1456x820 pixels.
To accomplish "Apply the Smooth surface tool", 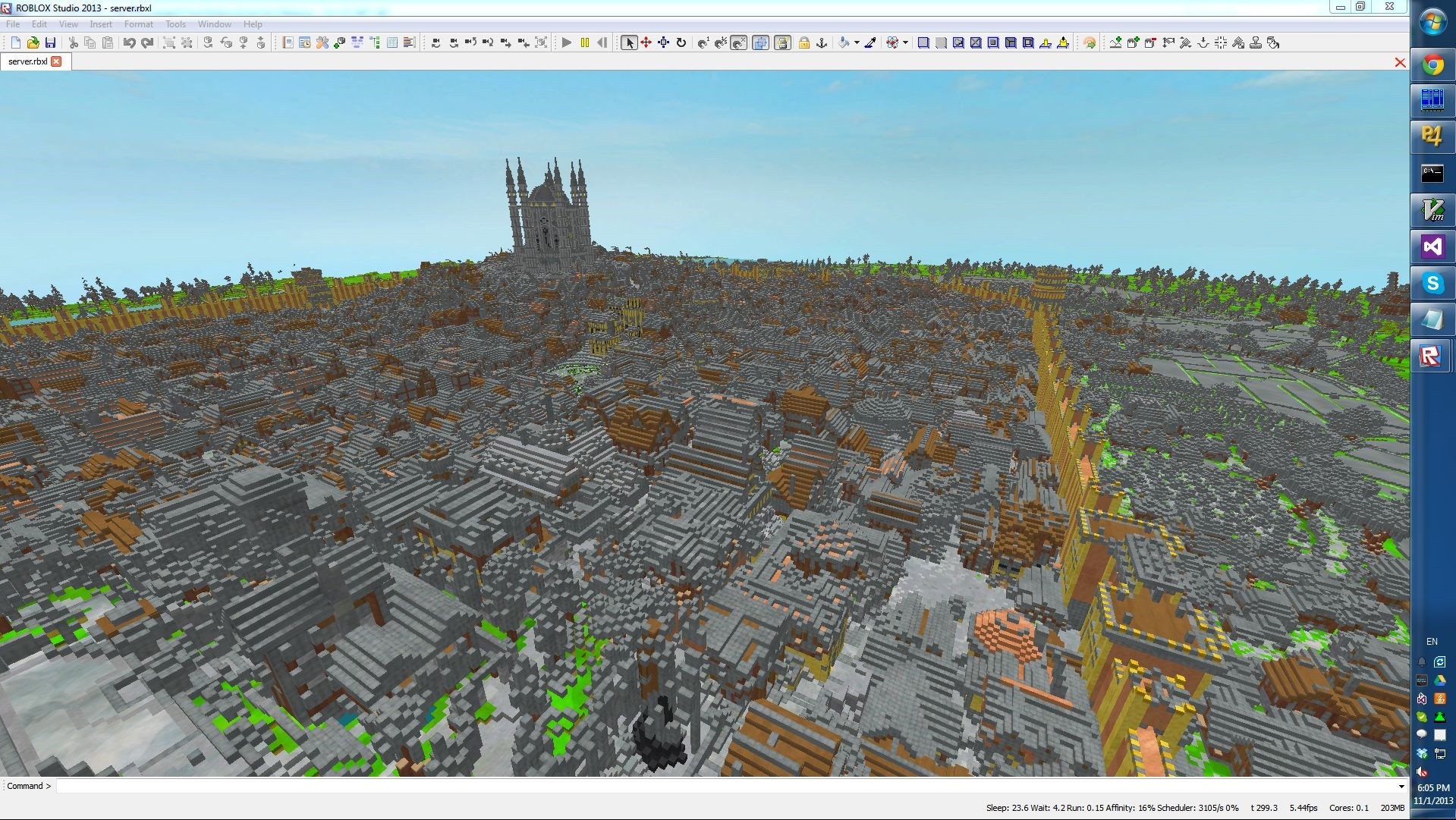I will 923,43.
